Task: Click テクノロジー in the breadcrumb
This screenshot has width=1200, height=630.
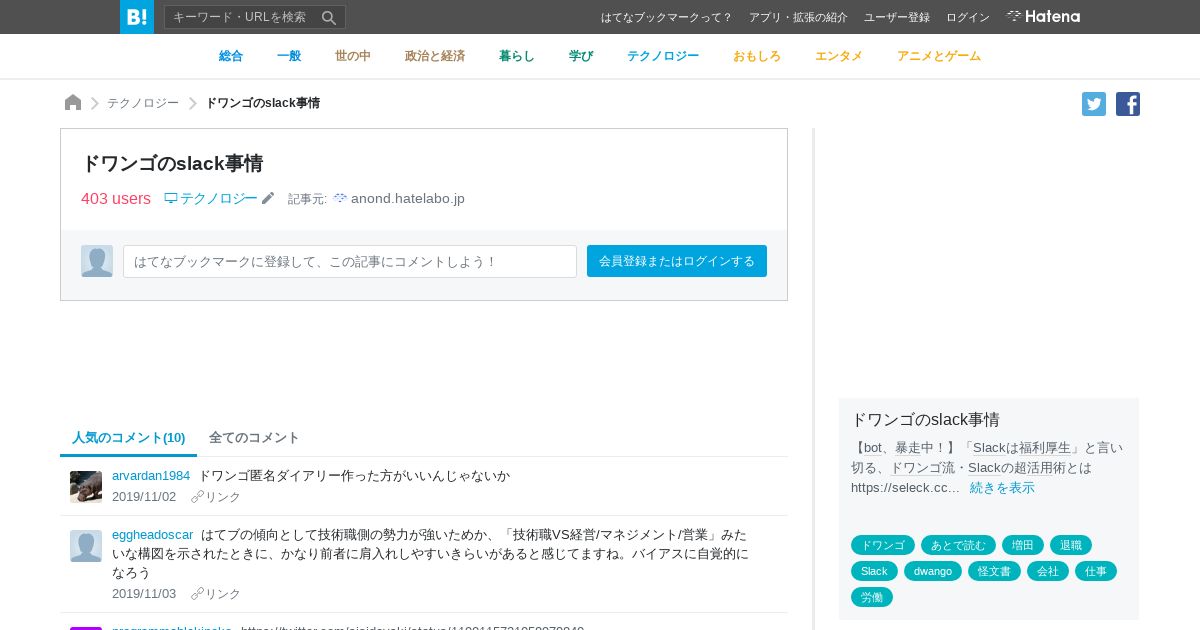Action: pos(143,103)
